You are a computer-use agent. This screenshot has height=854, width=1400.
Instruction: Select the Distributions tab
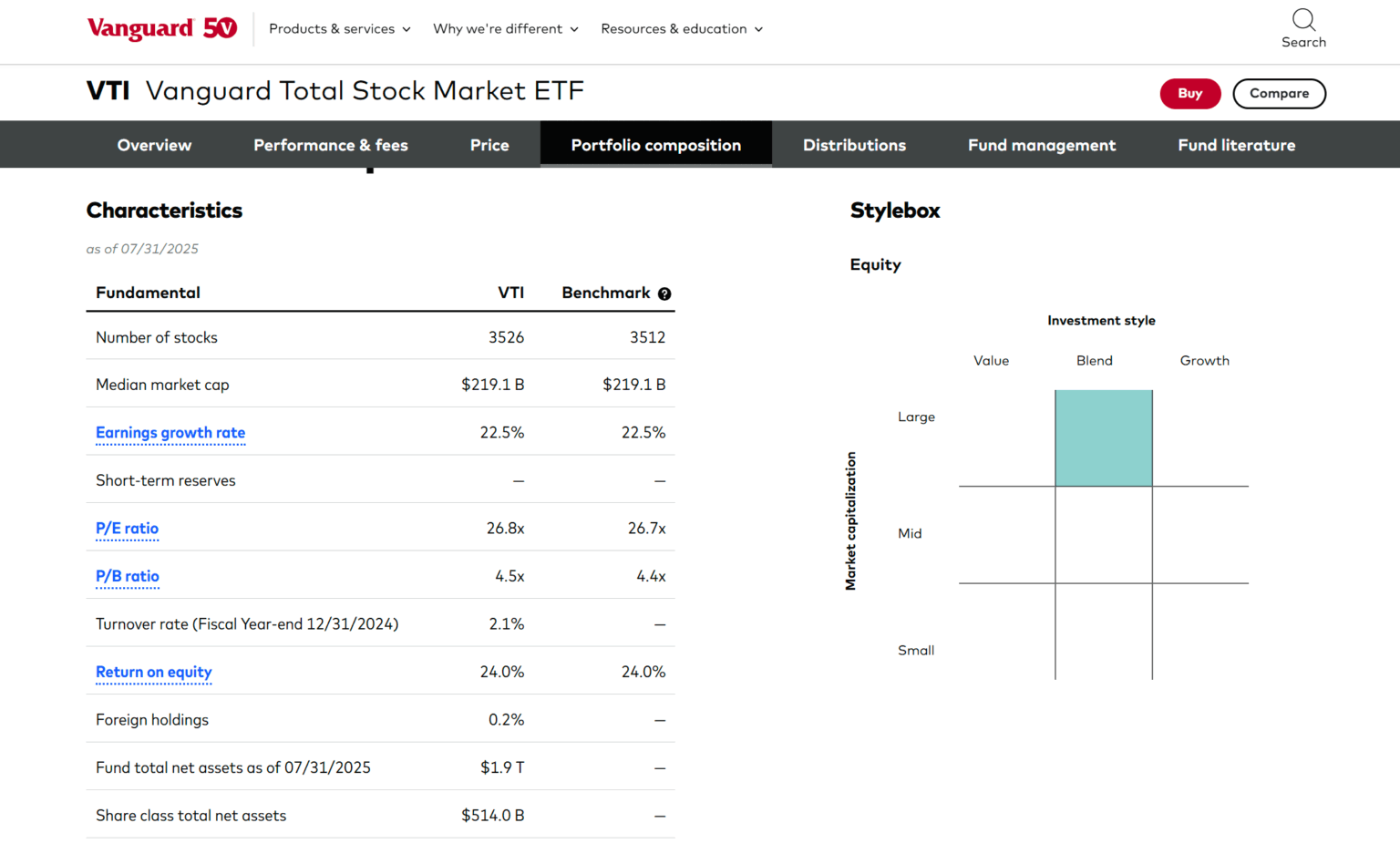pos(854,144)
